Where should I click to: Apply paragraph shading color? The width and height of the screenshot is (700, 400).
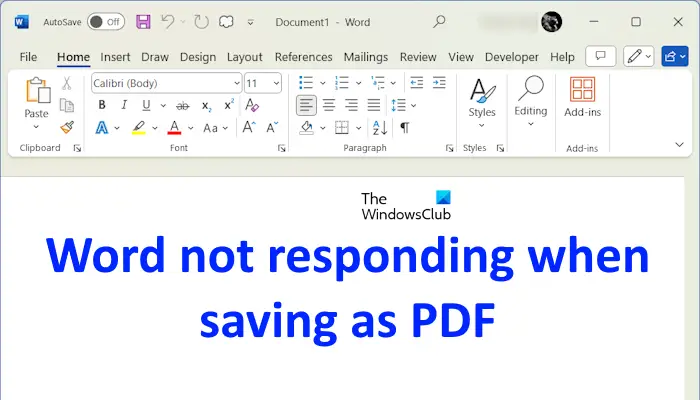click(x=307, y=128)
